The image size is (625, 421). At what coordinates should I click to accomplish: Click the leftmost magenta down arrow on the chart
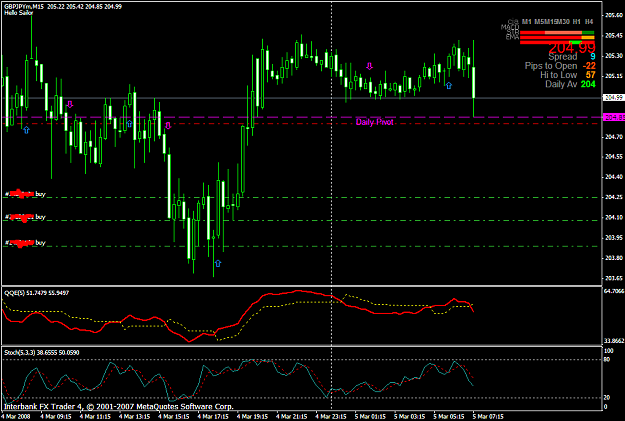70,104
